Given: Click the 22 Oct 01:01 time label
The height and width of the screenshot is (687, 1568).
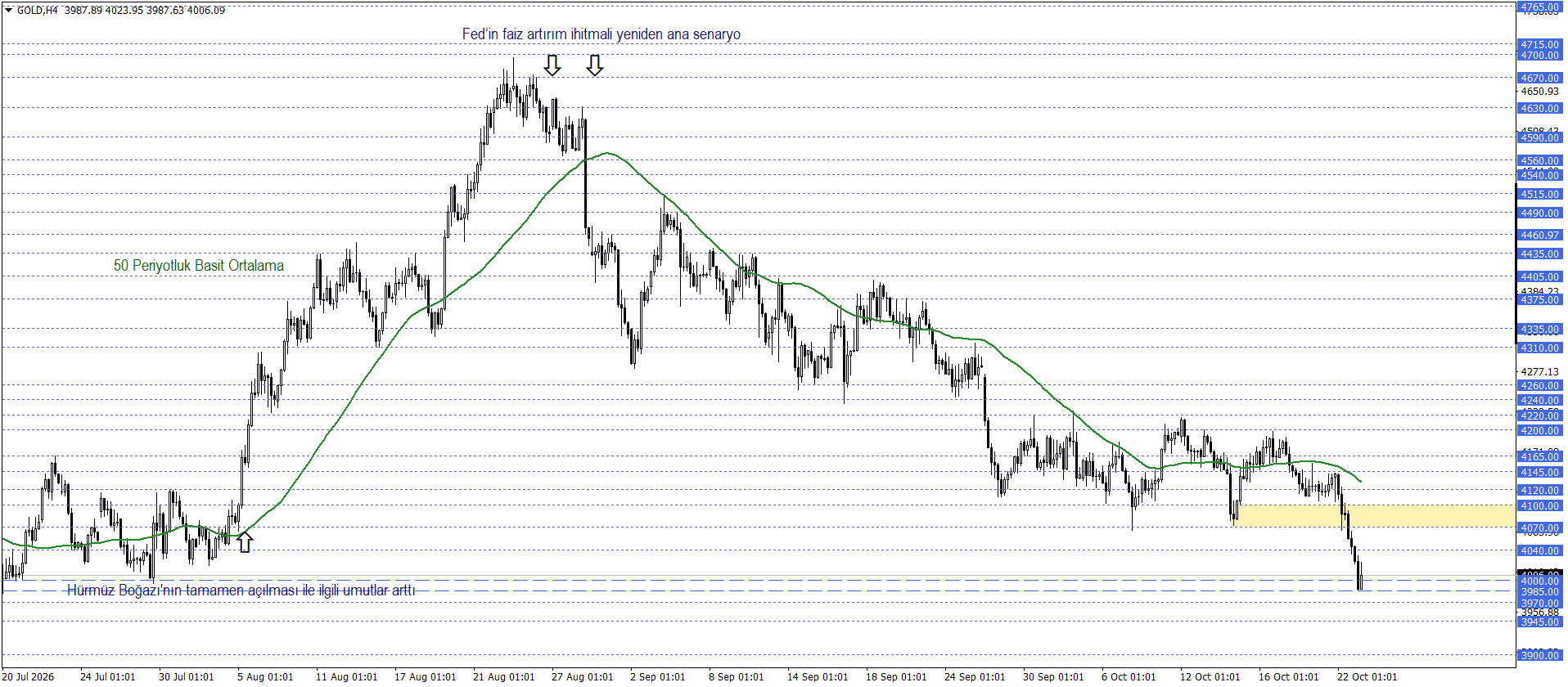Looking at the screenshot, I should pyautogui.click(x=1368, y=676).
